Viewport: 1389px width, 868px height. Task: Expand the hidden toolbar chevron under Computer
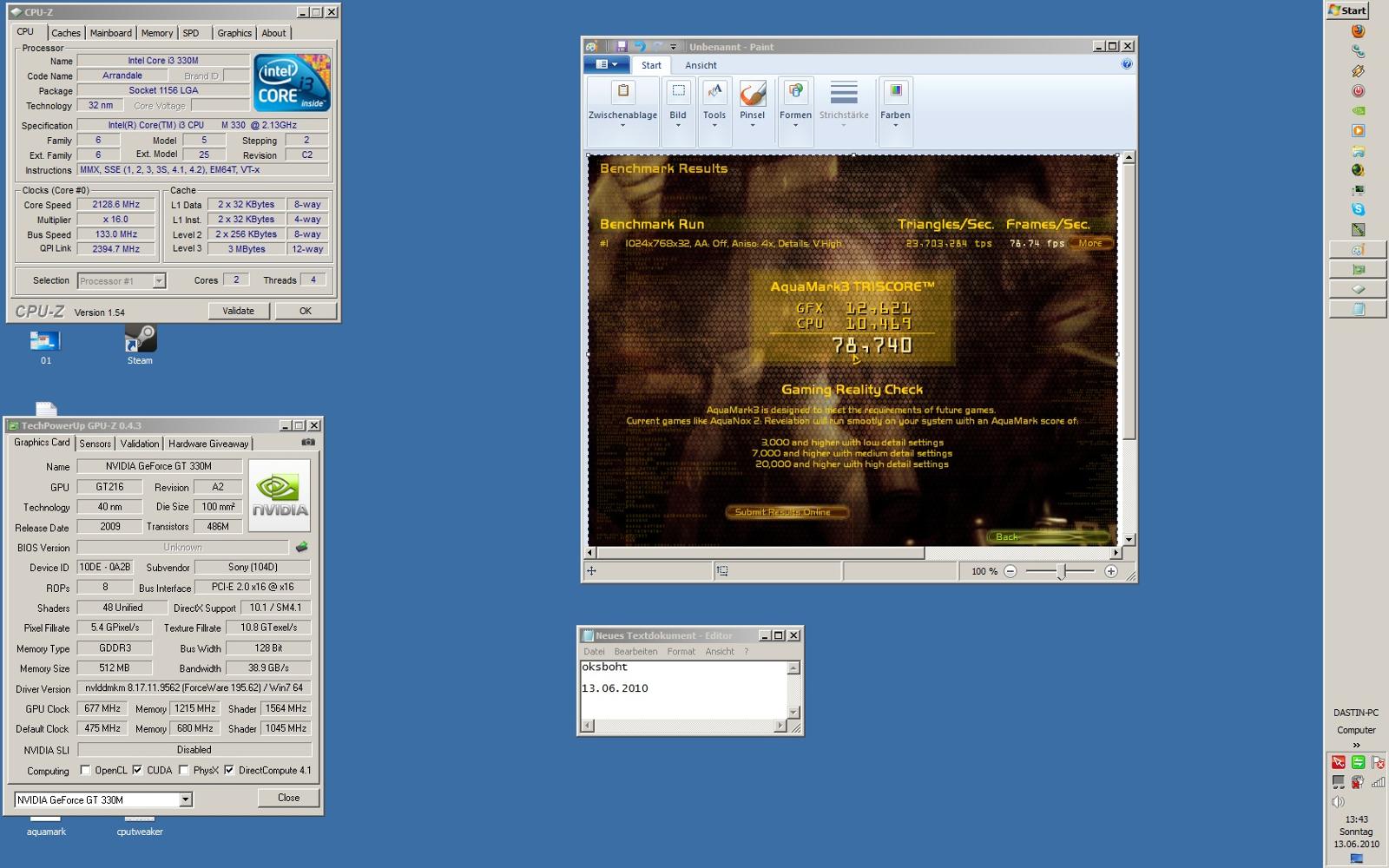[1356, 745]
